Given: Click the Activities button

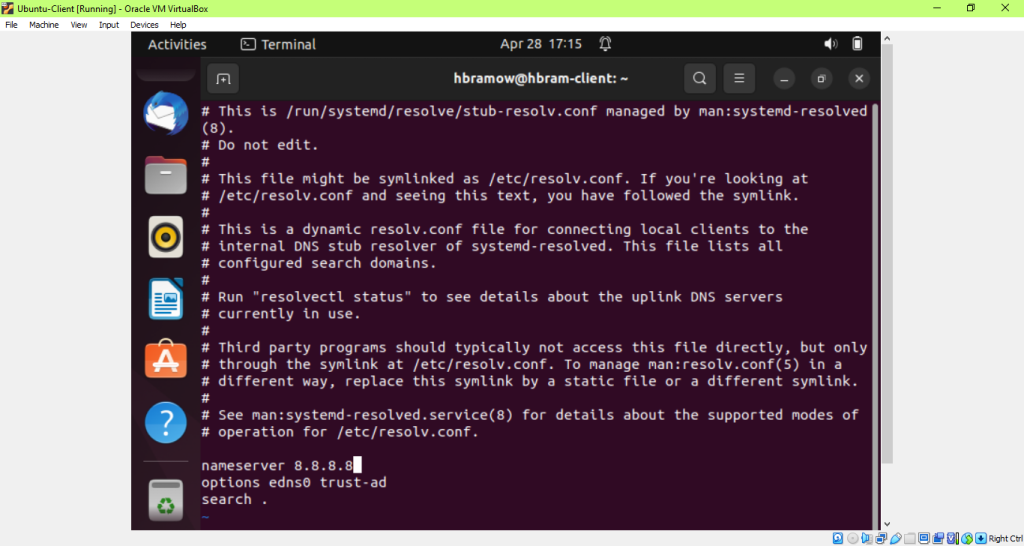Looking at the screenshot, I should tap(177, 44).
